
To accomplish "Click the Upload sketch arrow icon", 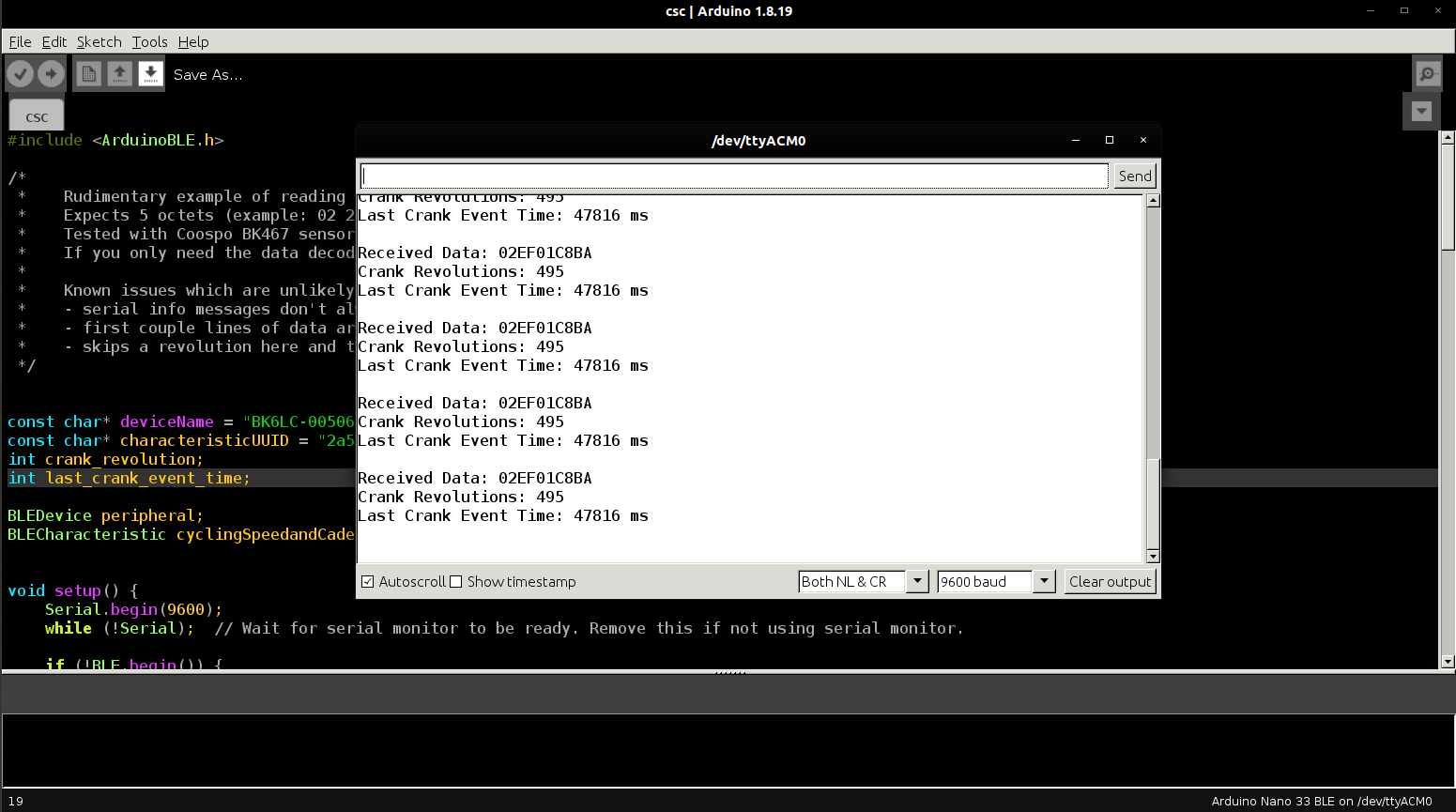I will tap(51, 73).
